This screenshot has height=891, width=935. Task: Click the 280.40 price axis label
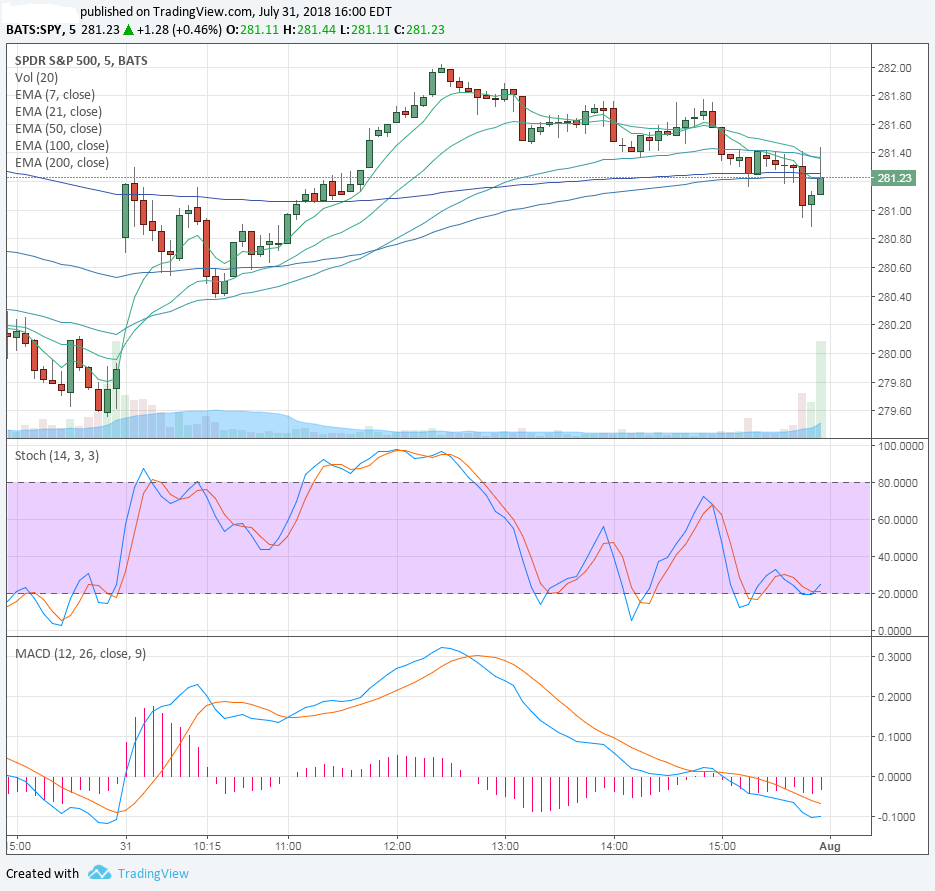(x=894, y=297)
